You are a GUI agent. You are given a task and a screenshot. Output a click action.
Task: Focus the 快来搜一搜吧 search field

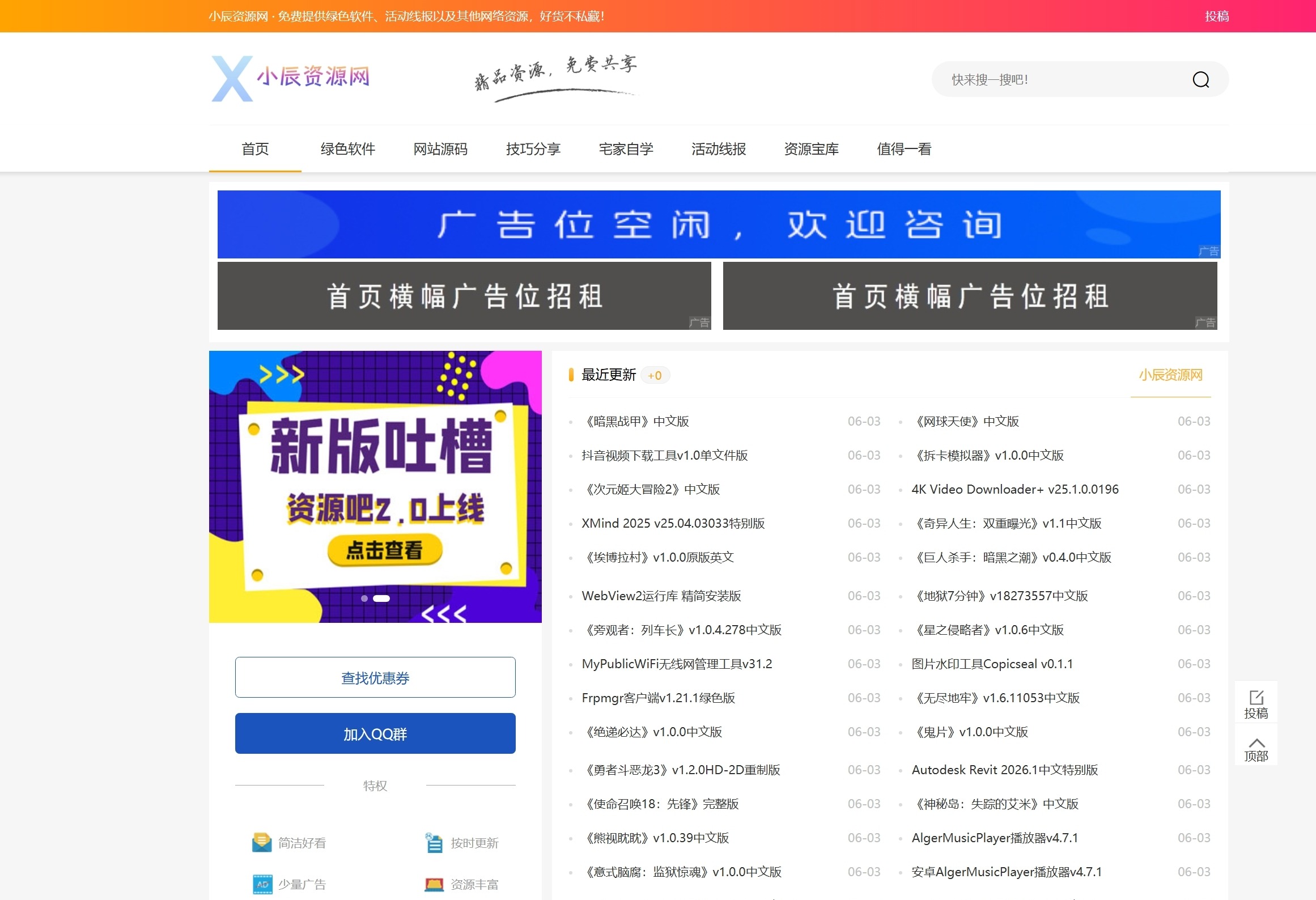pos(1060,79)
